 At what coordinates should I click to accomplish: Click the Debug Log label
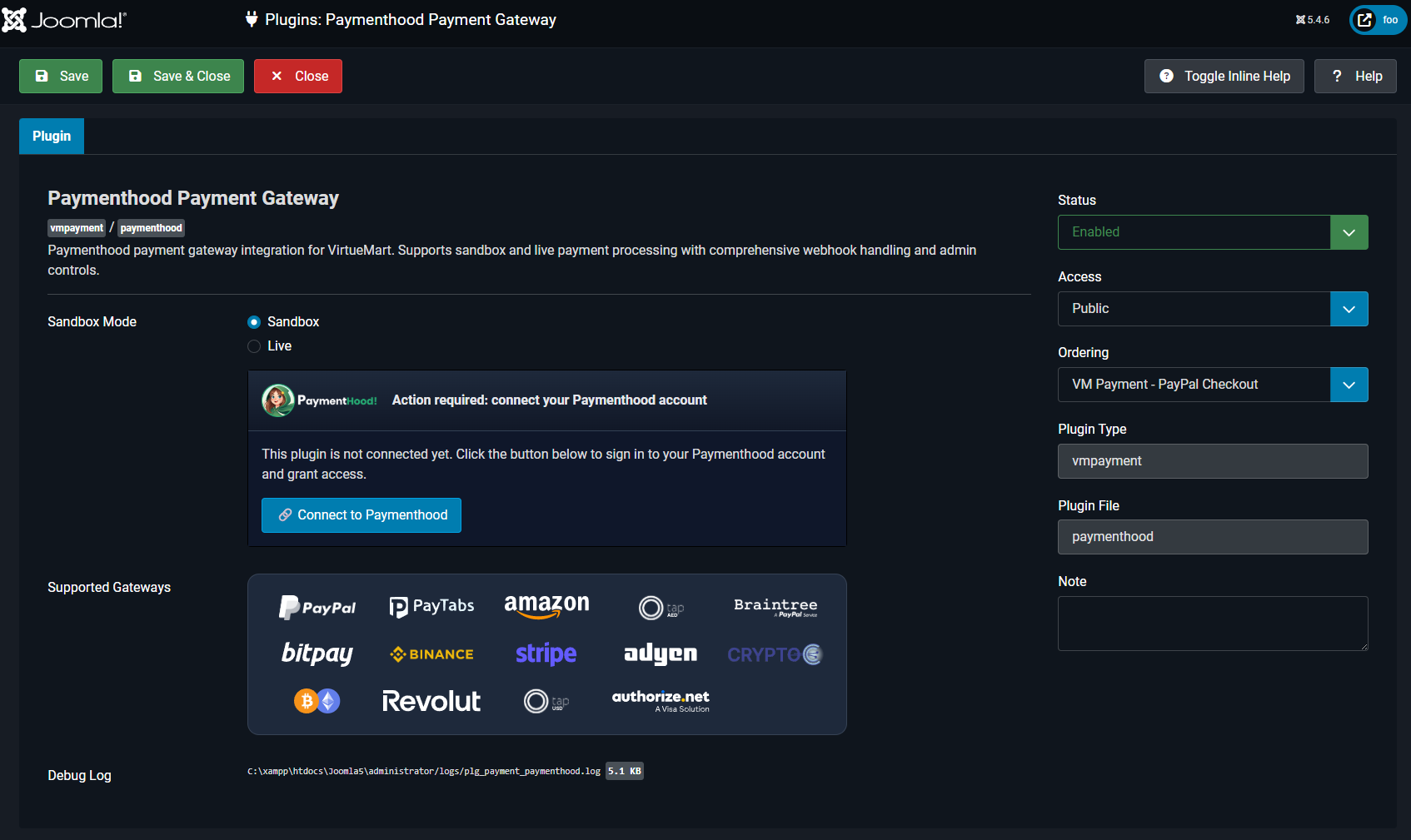coord(79,776)
